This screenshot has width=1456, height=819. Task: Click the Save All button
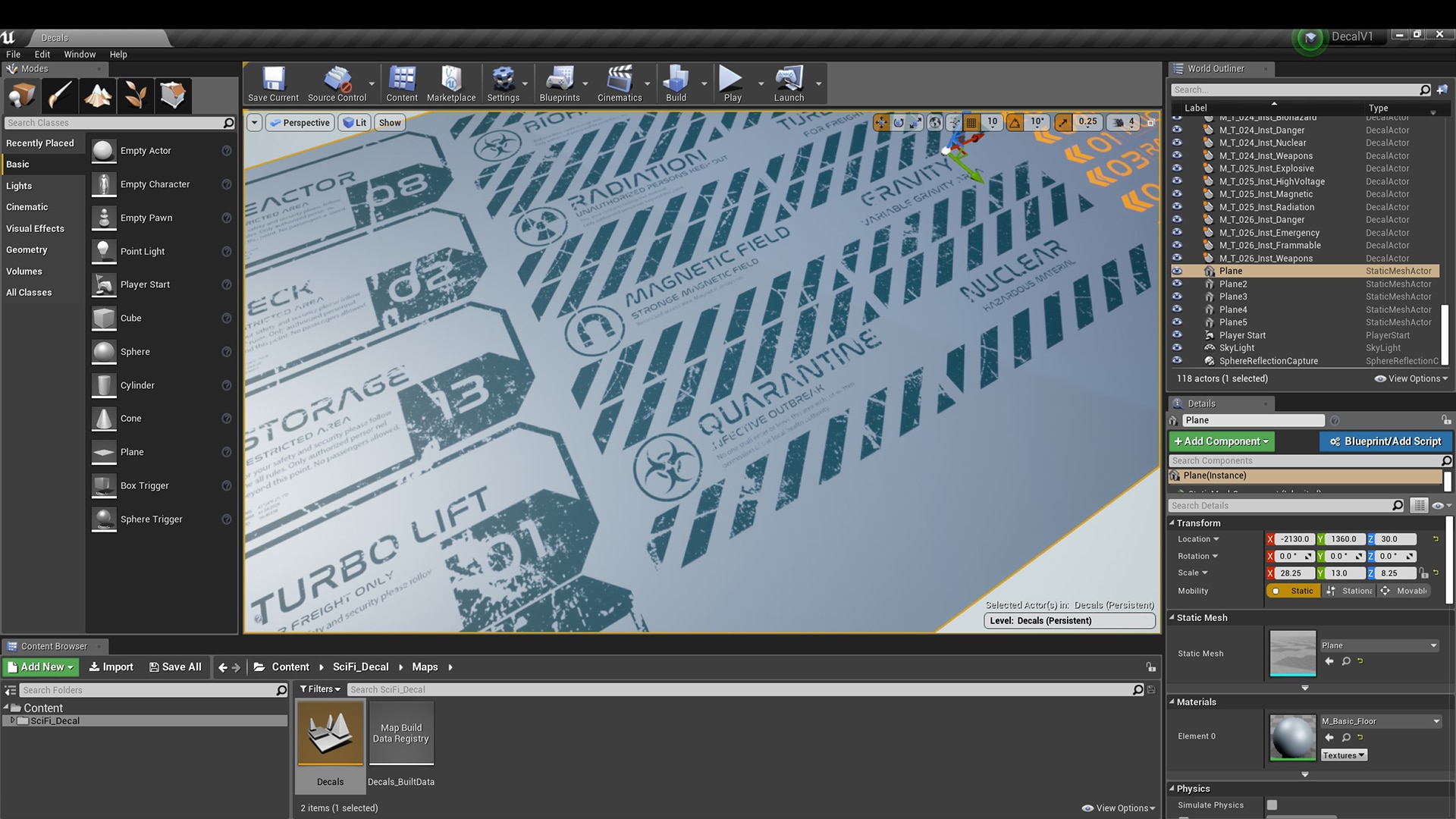click(175, 667)
